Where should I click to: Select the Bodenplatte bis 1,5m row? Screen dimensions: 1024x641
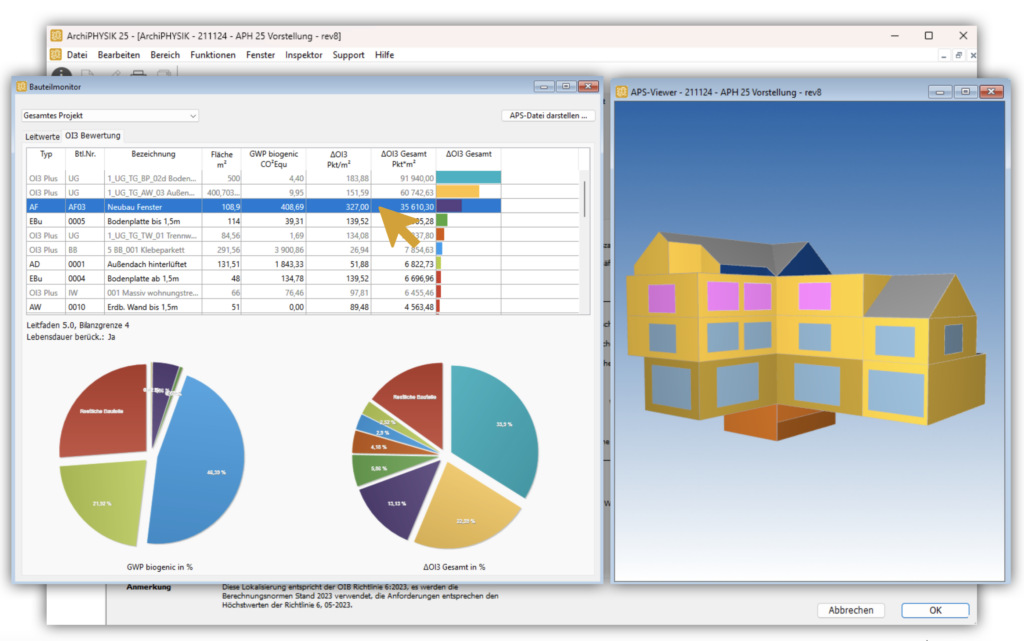303,221
